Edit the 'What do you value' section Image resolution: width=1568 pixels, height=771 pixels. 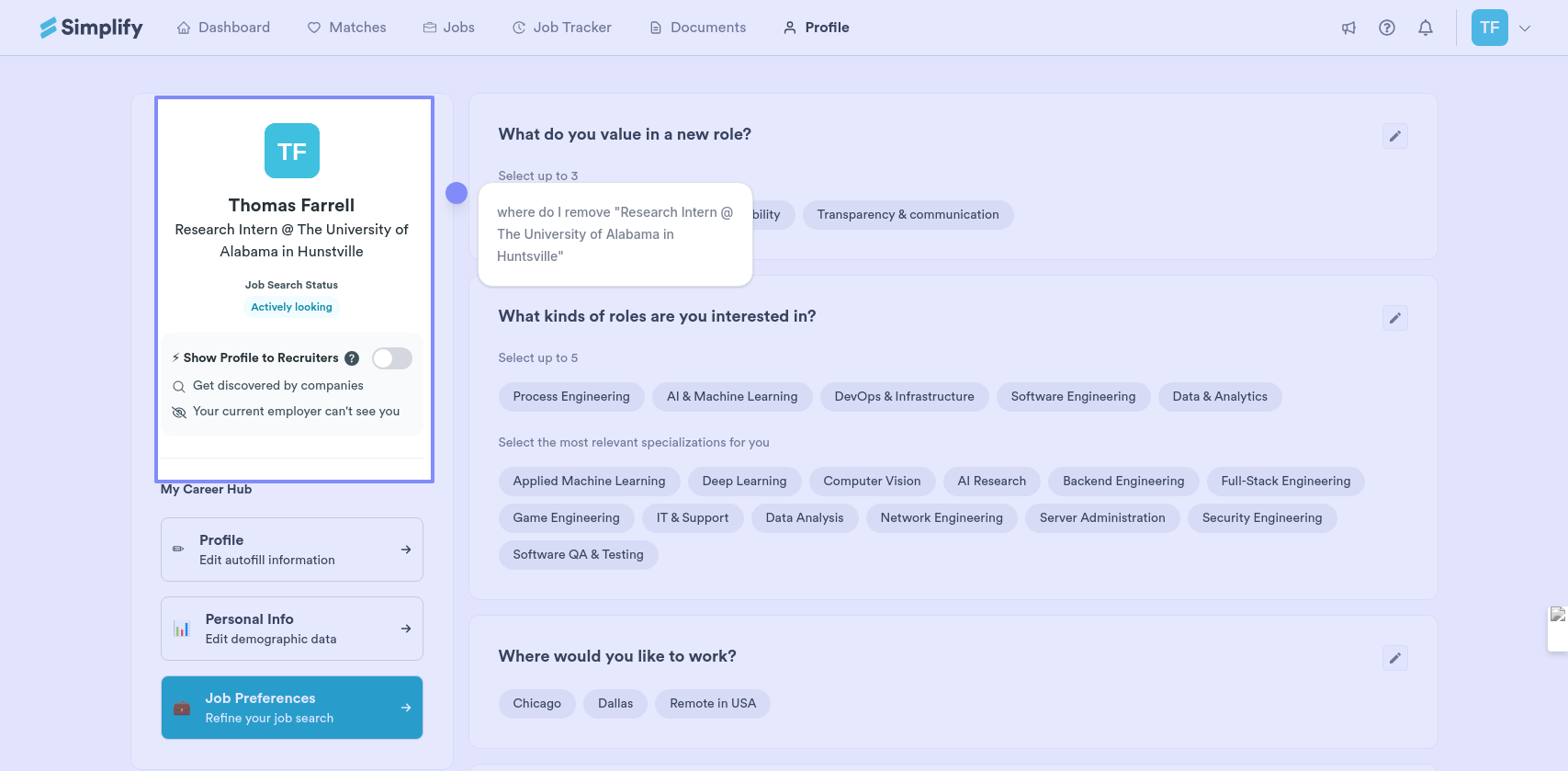[x=1394, y=136]
